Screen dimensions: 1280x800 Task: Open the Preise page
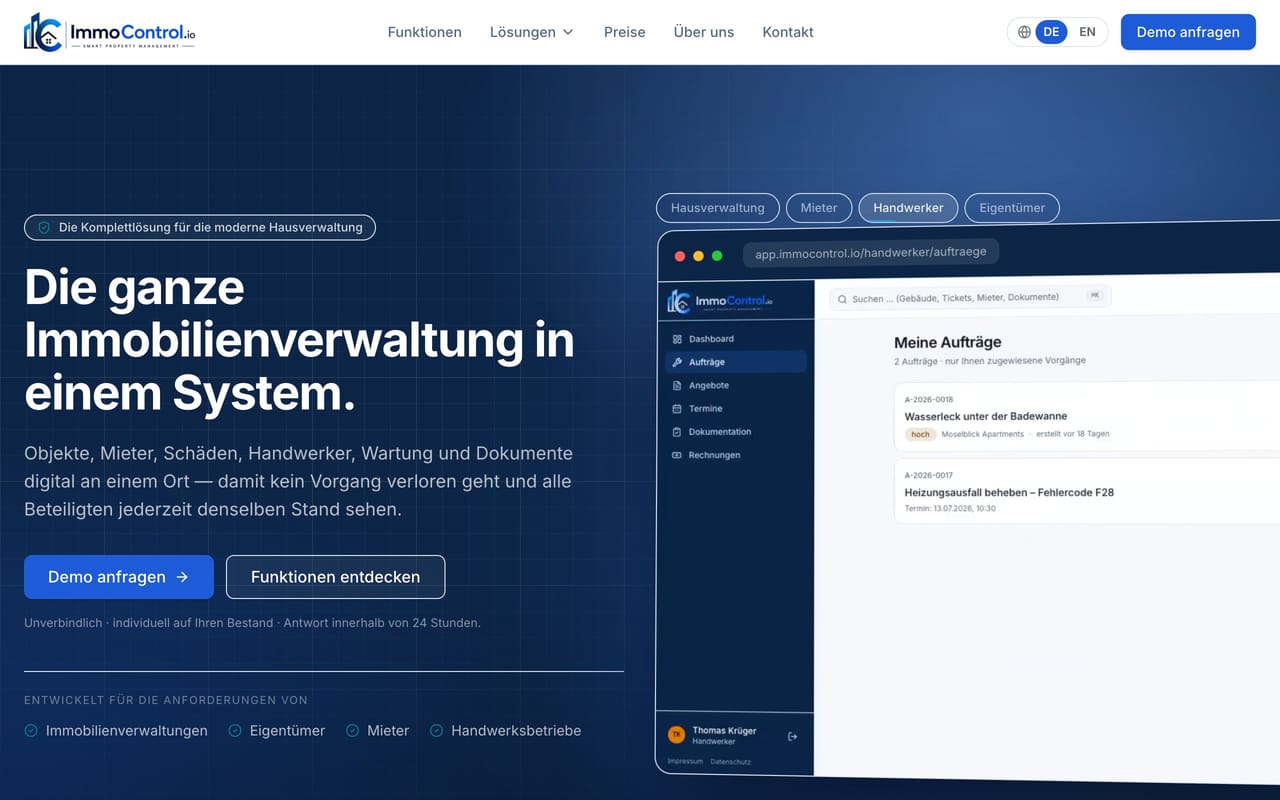[x=625, y=32]
